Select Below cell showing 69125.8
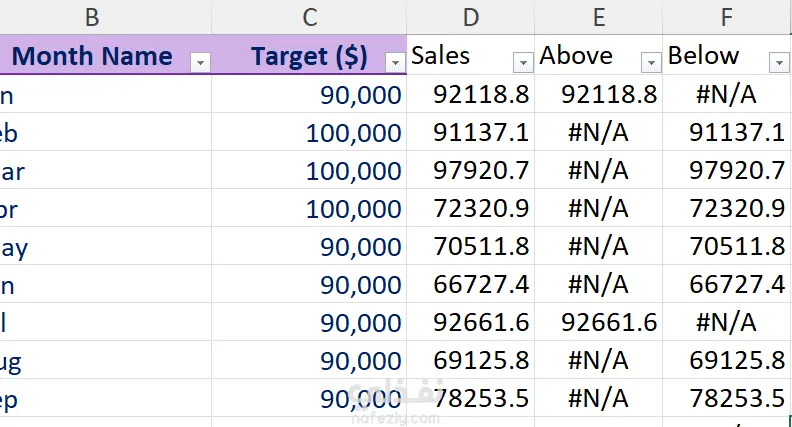 tap(737, 360)
